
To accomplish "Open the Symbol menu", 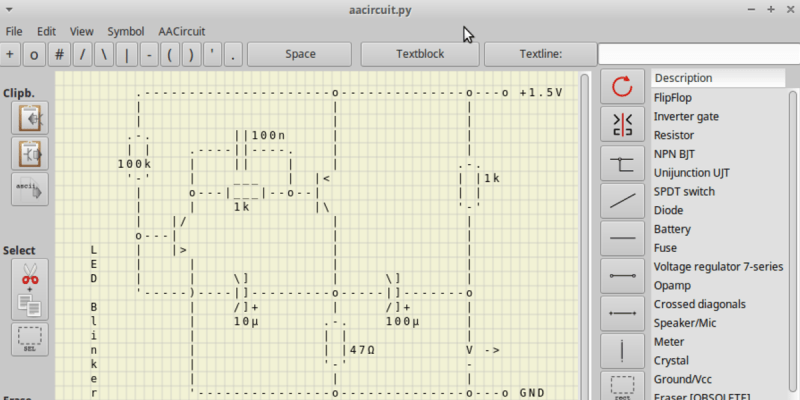I will point(125,31).
